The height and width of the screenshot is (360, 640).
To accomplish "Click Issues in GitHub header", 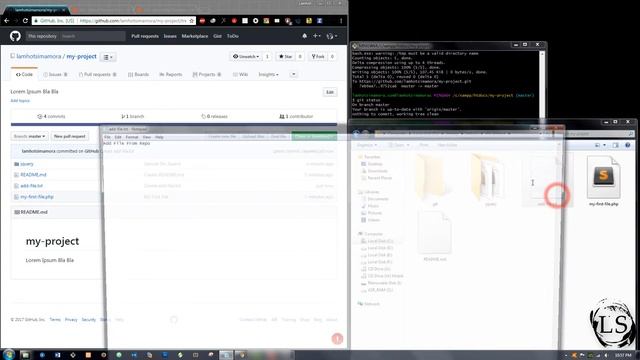I will (x=170, y=36).
